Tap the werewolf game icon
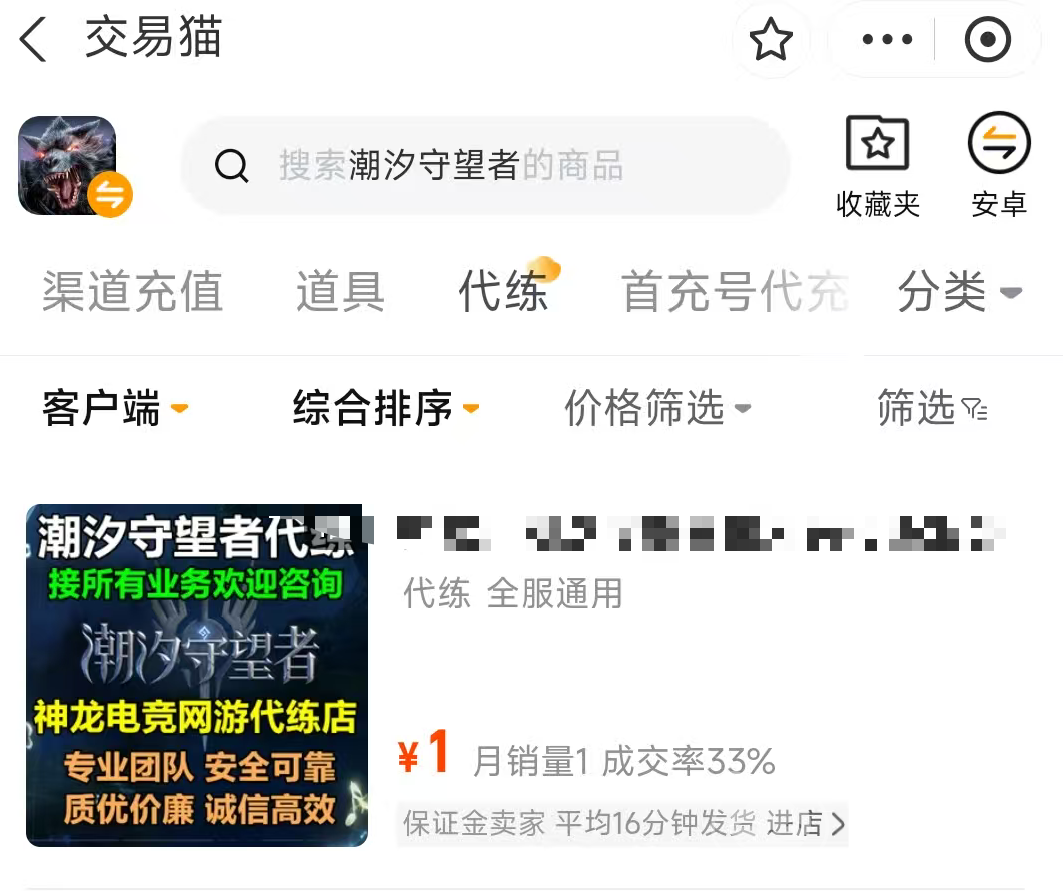The width and height of the screenshot is (1063, 891). [66, 165]
